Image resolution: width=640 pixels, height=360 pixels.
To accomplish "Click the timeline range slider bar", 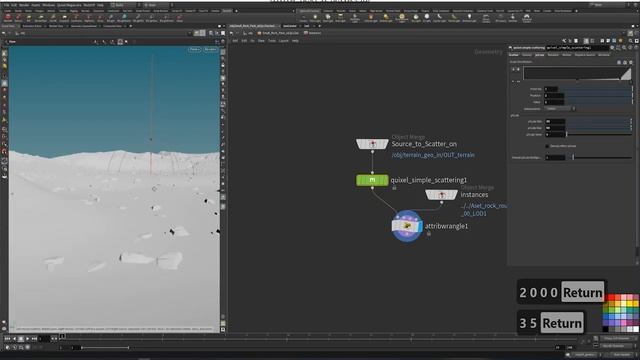I will pyautogui.click(x=105, y=348).
